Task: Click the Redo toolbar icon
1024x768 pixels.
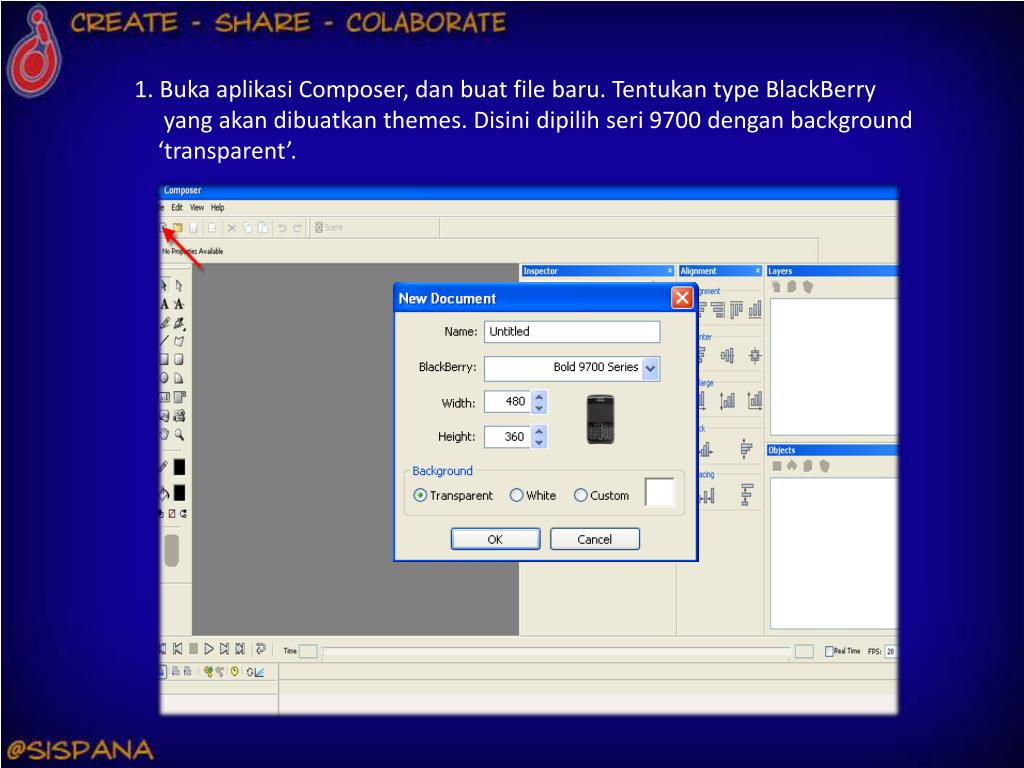Action: coord(298,228)
